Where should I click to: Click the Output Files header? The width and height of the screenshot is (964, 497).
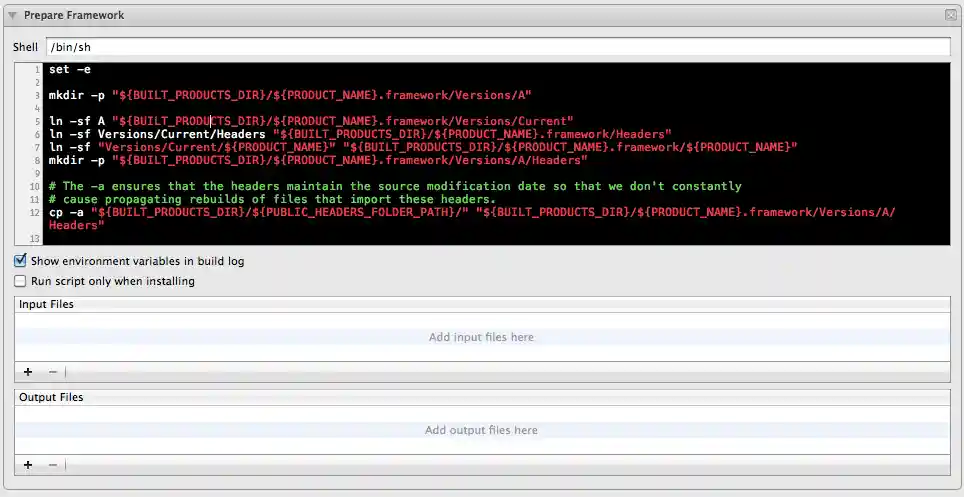tap(51, 397)
